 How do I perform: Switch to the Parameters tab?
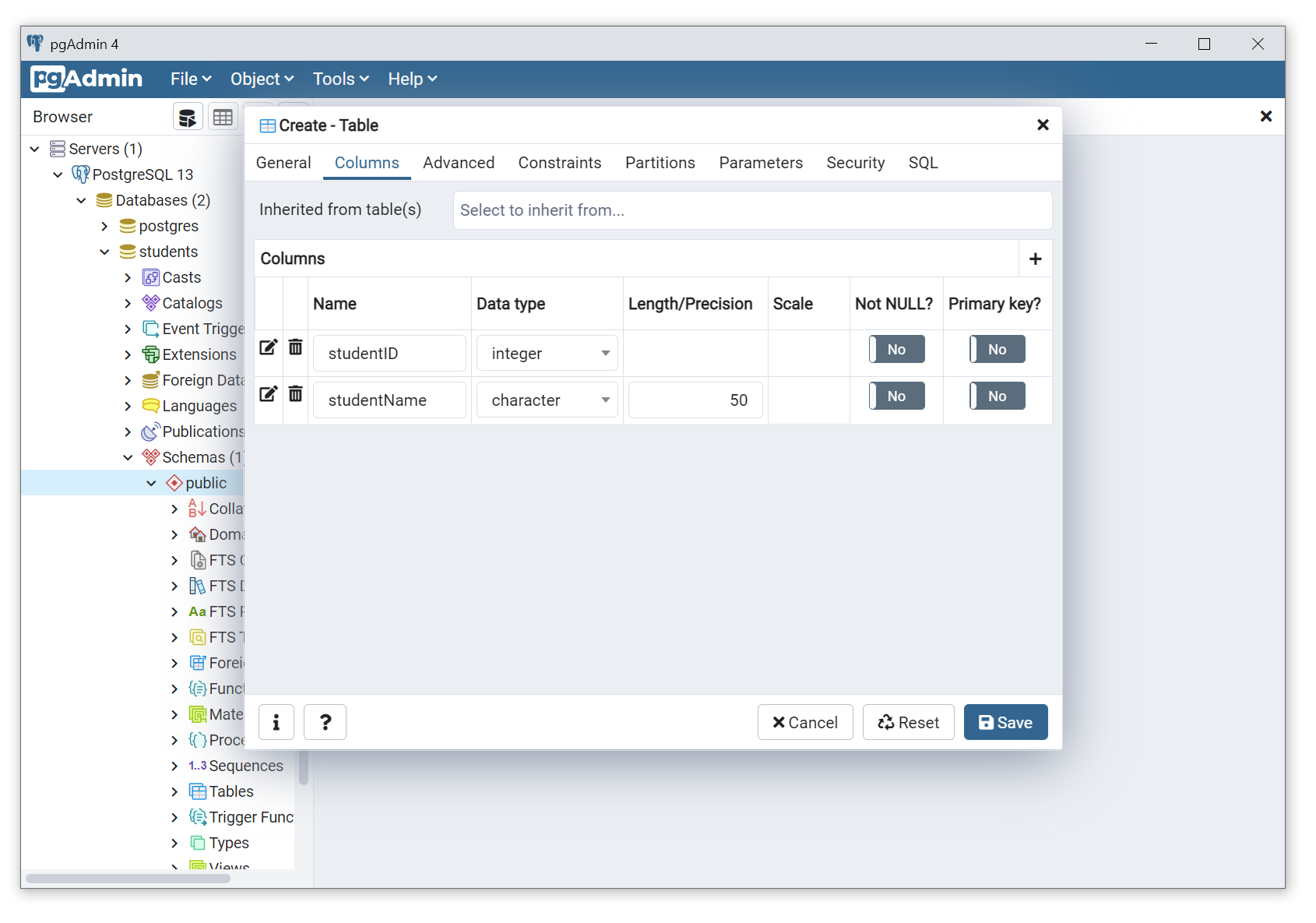pos(761,163)
